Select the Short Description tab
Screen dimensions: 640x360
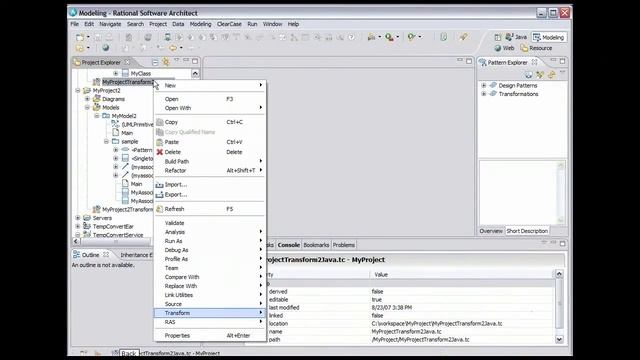click(x=527, y=231)
